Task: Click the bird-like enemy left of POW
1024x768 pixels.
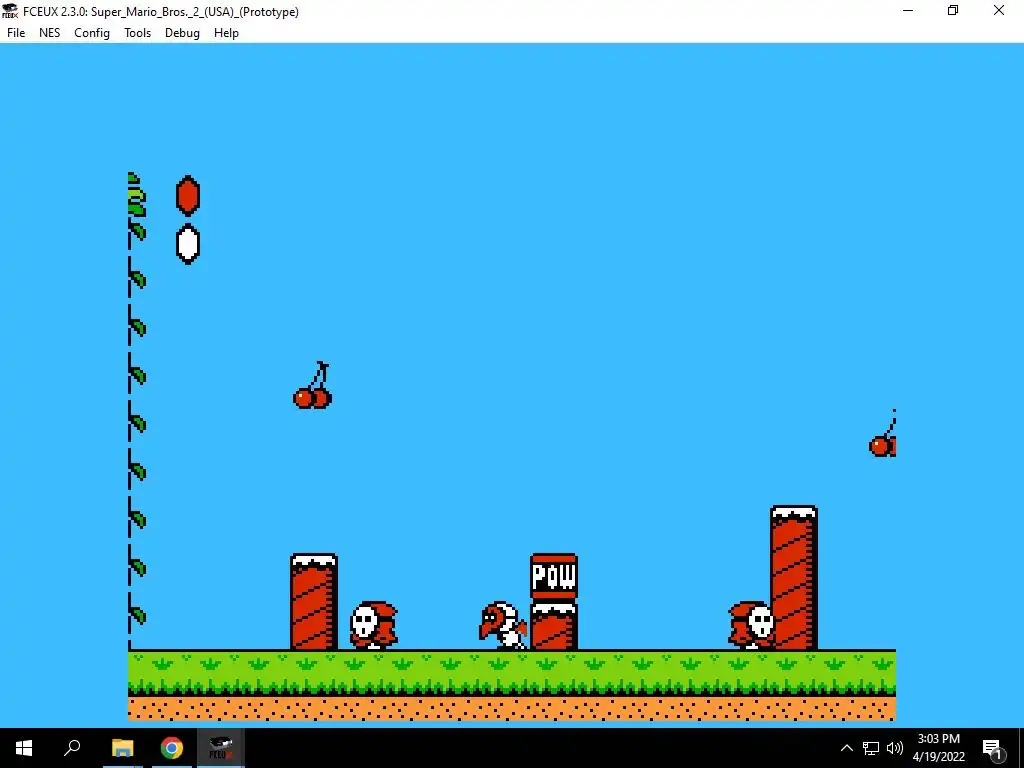Action: pyautogui.click(x=503, y=625)
